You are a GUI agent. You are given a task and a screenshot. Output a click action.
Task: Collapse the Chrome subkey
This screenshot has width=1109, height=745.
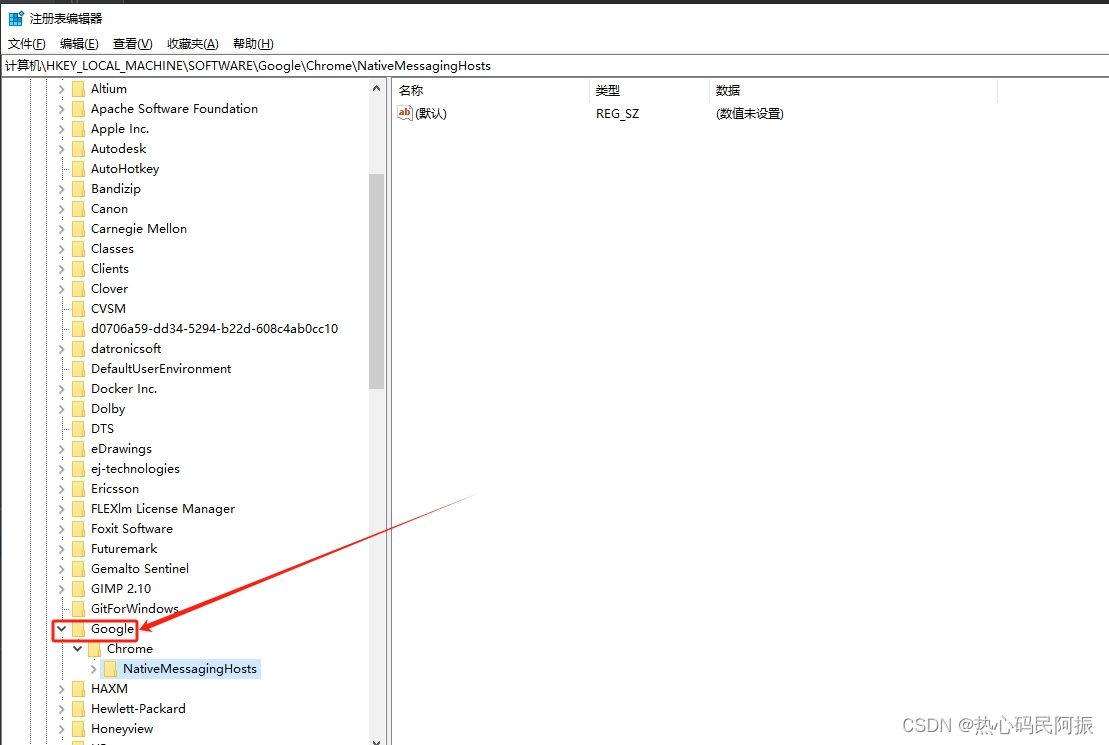point(77,649)
